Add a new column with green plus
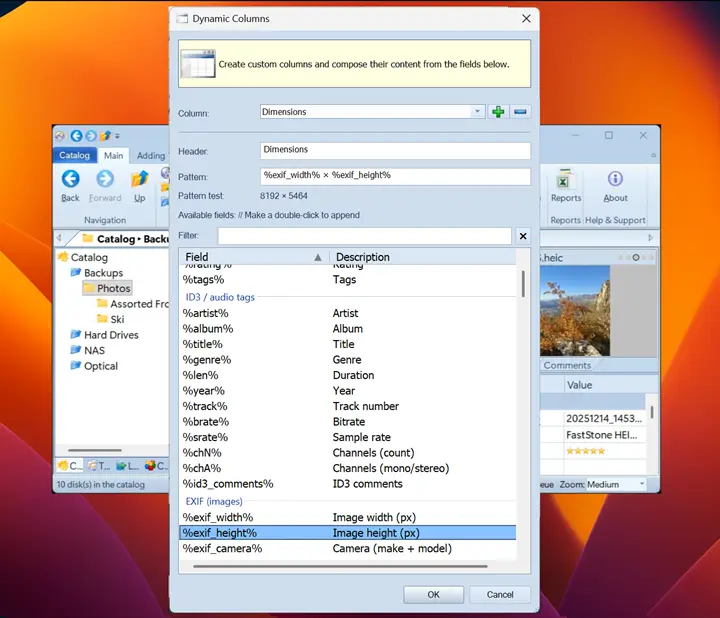This screenshot has width=720, height=618. tap(498, 112)
